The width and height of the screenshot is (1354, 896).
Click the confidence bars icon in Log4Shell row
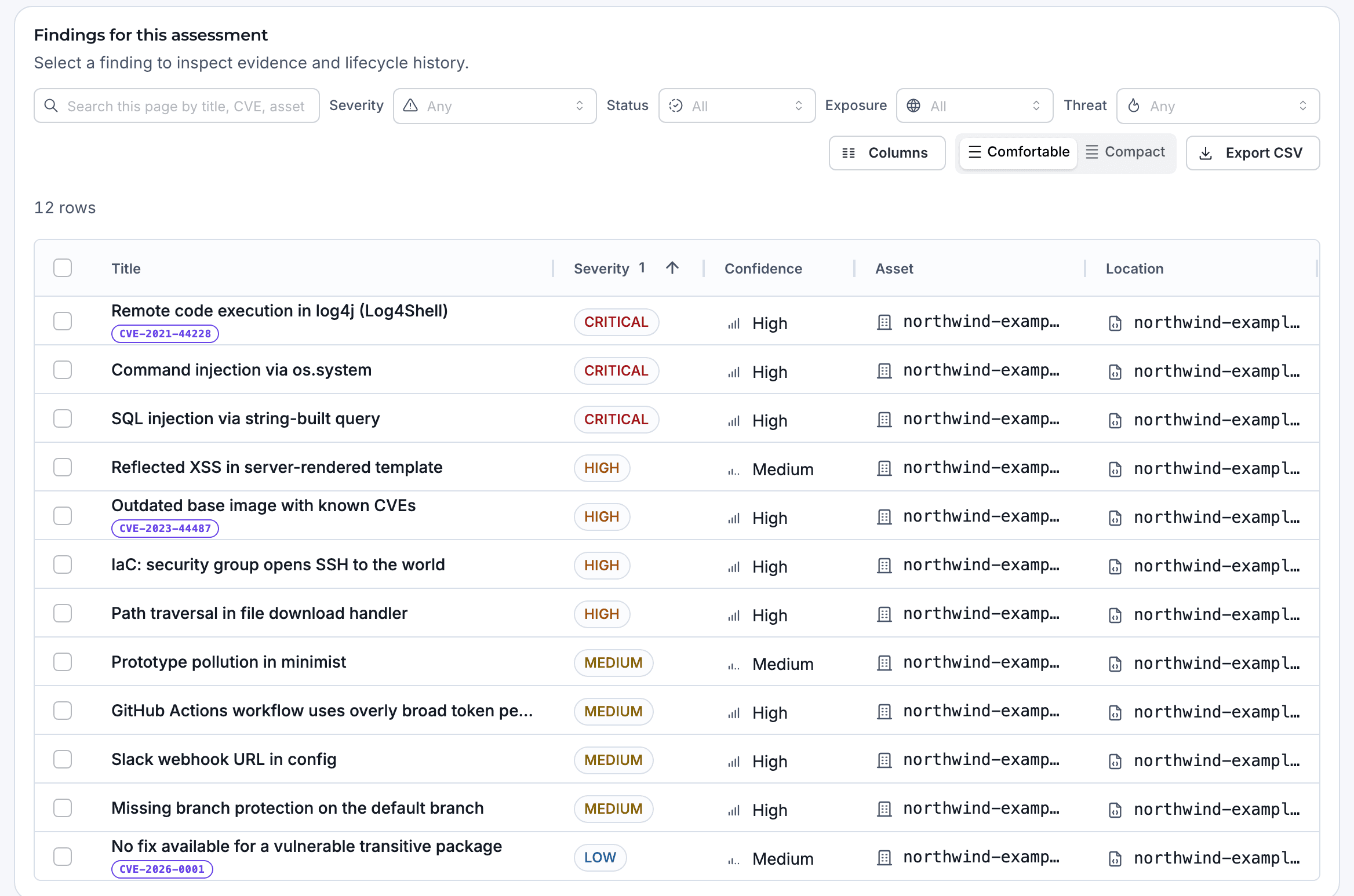(734, 323)
